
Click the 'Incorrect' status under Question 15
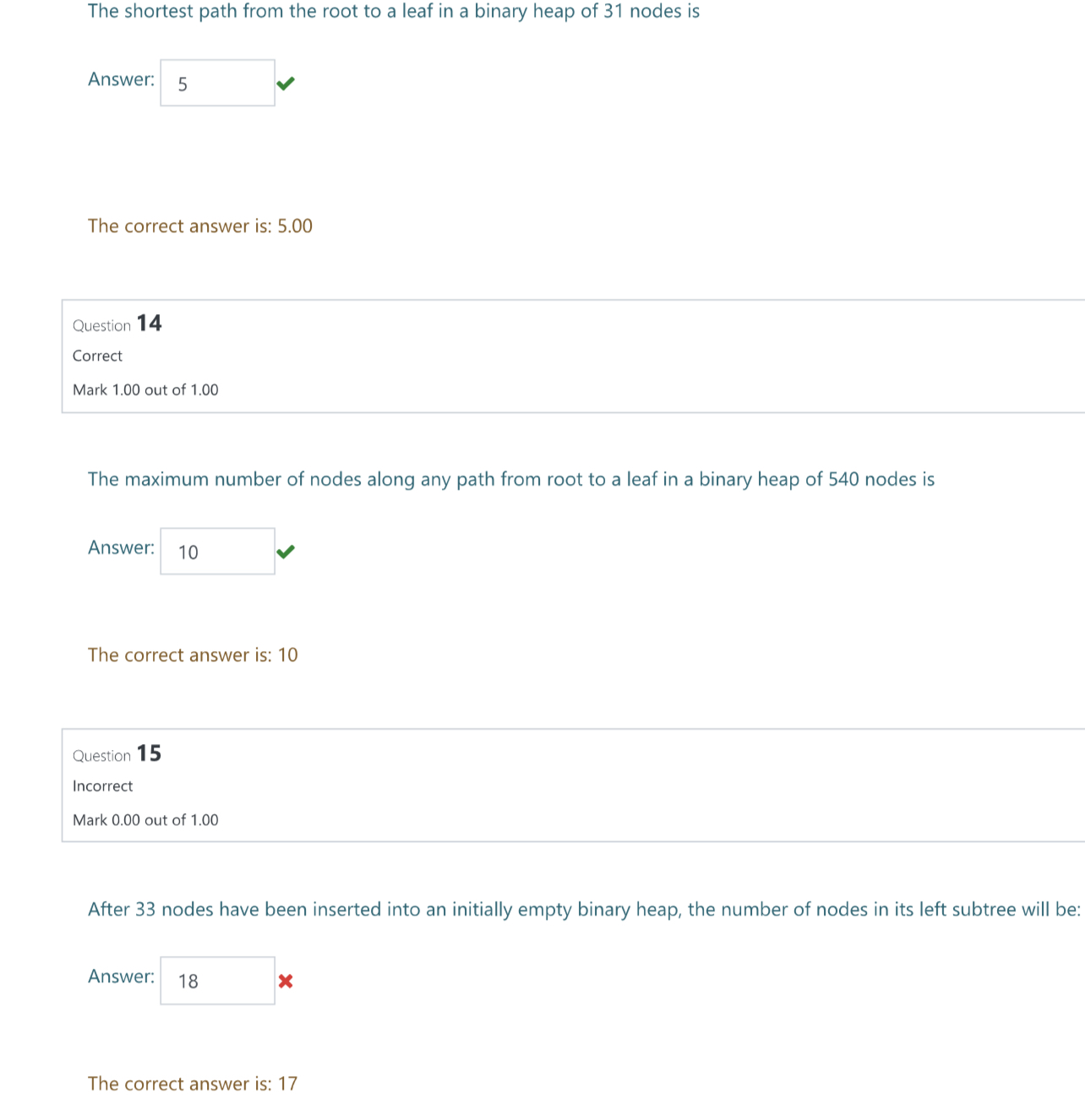(103, 786)
